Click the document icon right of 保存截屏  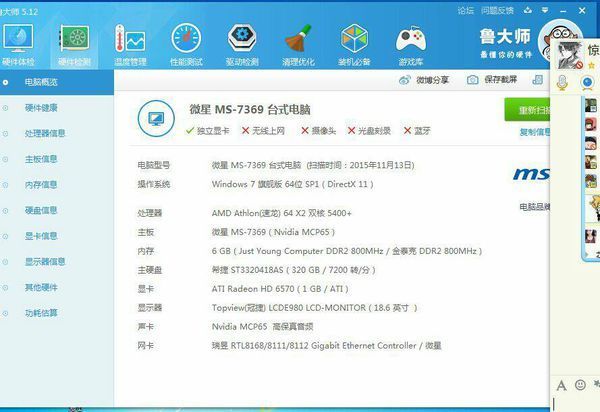(538, 80)
